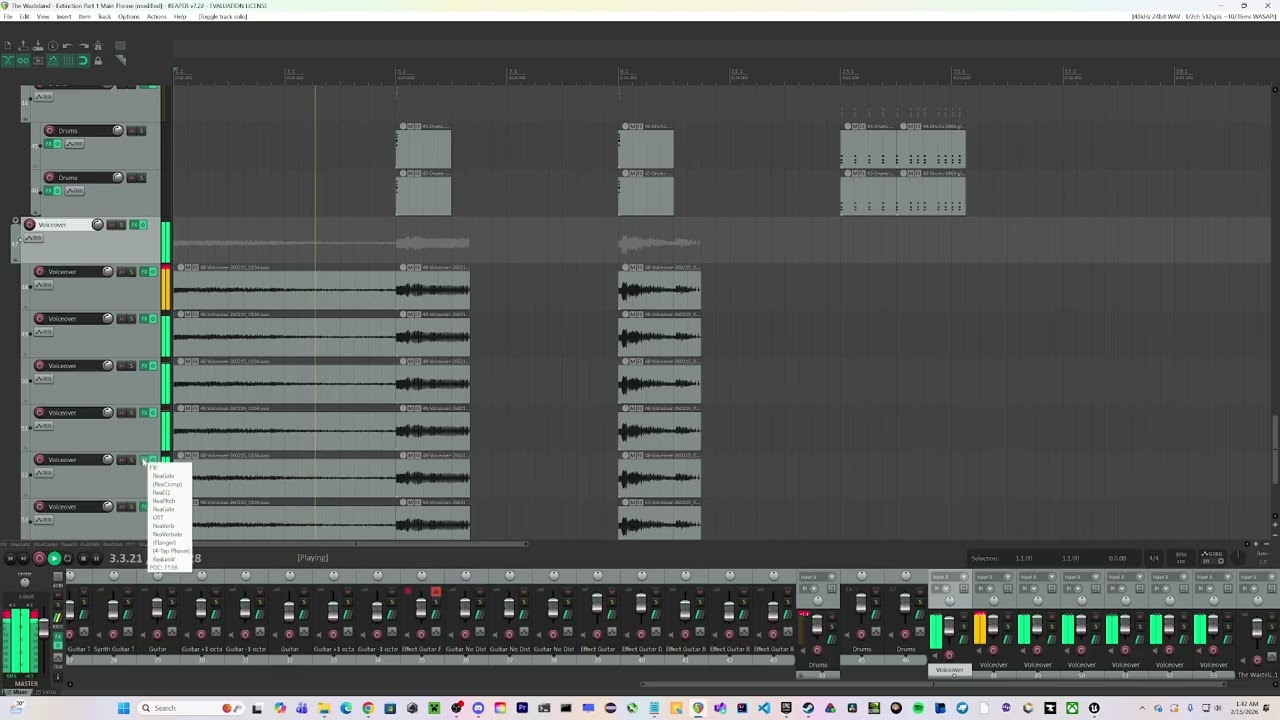Open the Actions menu
1280x720 pixels.
(x=157, y=17)
